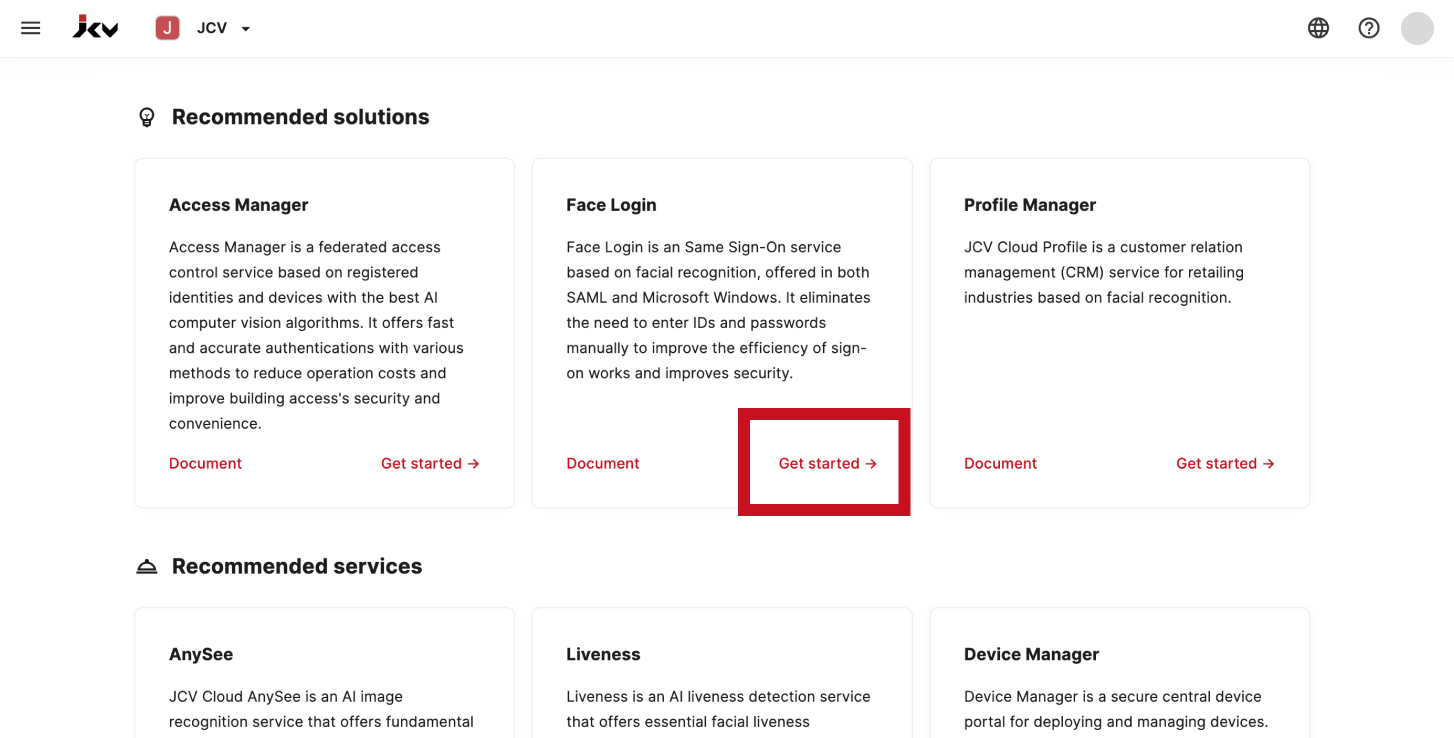The height and width of the screenshot is (738, 1454).
Task: Click the Recommended services bell icon
Action: pos(147,567)
